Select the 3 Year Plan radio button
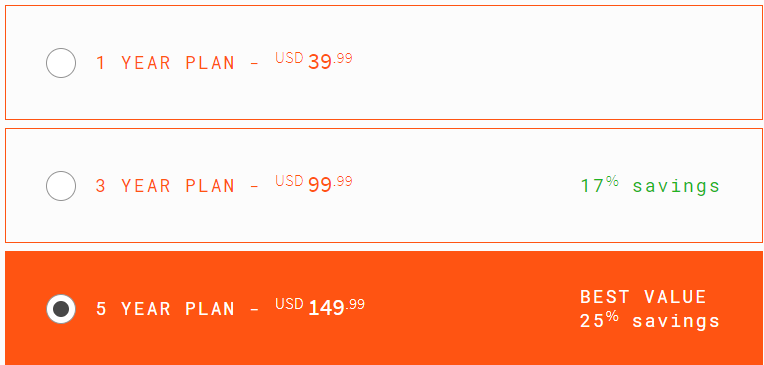 61,186
